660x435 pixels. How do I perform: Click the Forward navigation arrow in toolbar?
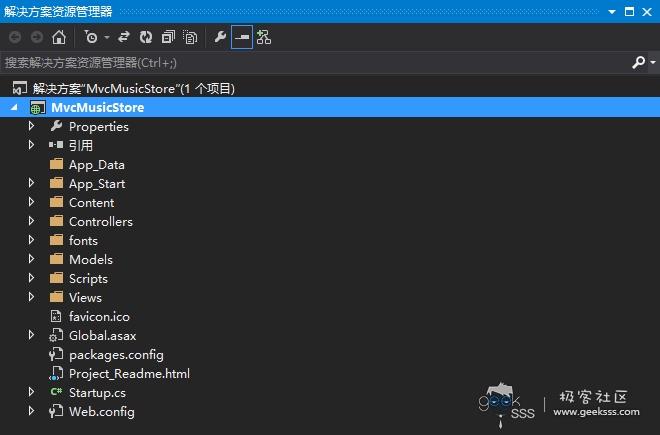point(37,37)
